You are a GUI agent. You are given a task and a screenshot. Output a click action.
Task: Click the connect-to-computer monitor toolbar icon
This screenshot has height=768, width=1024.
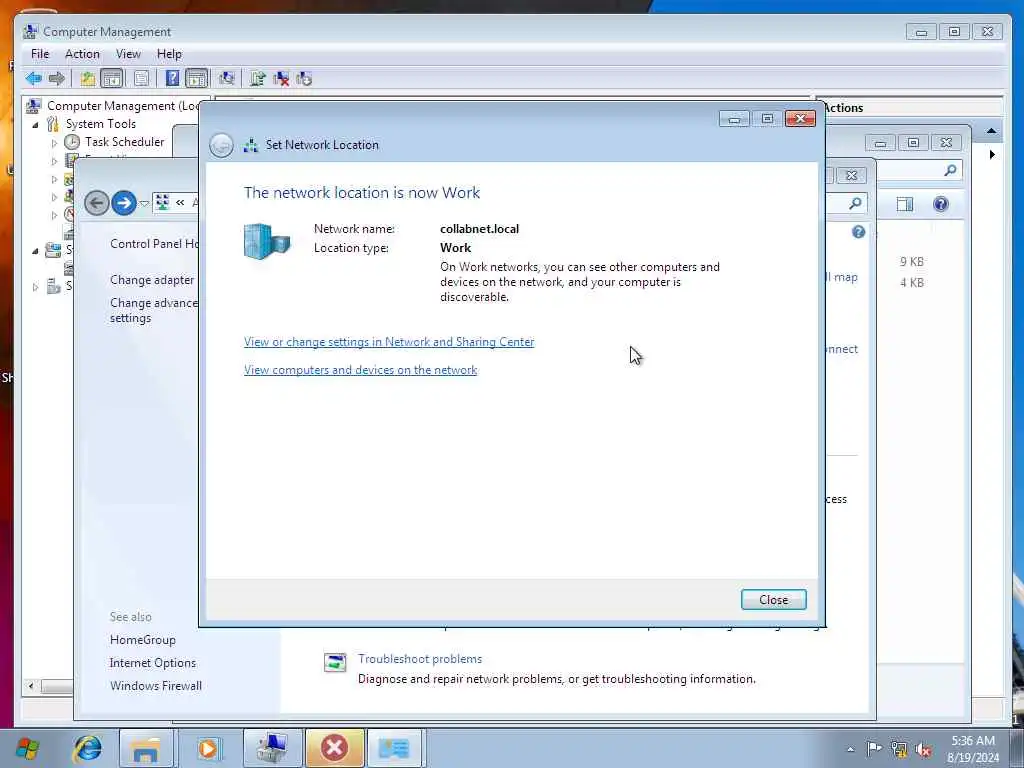(227, 79)
